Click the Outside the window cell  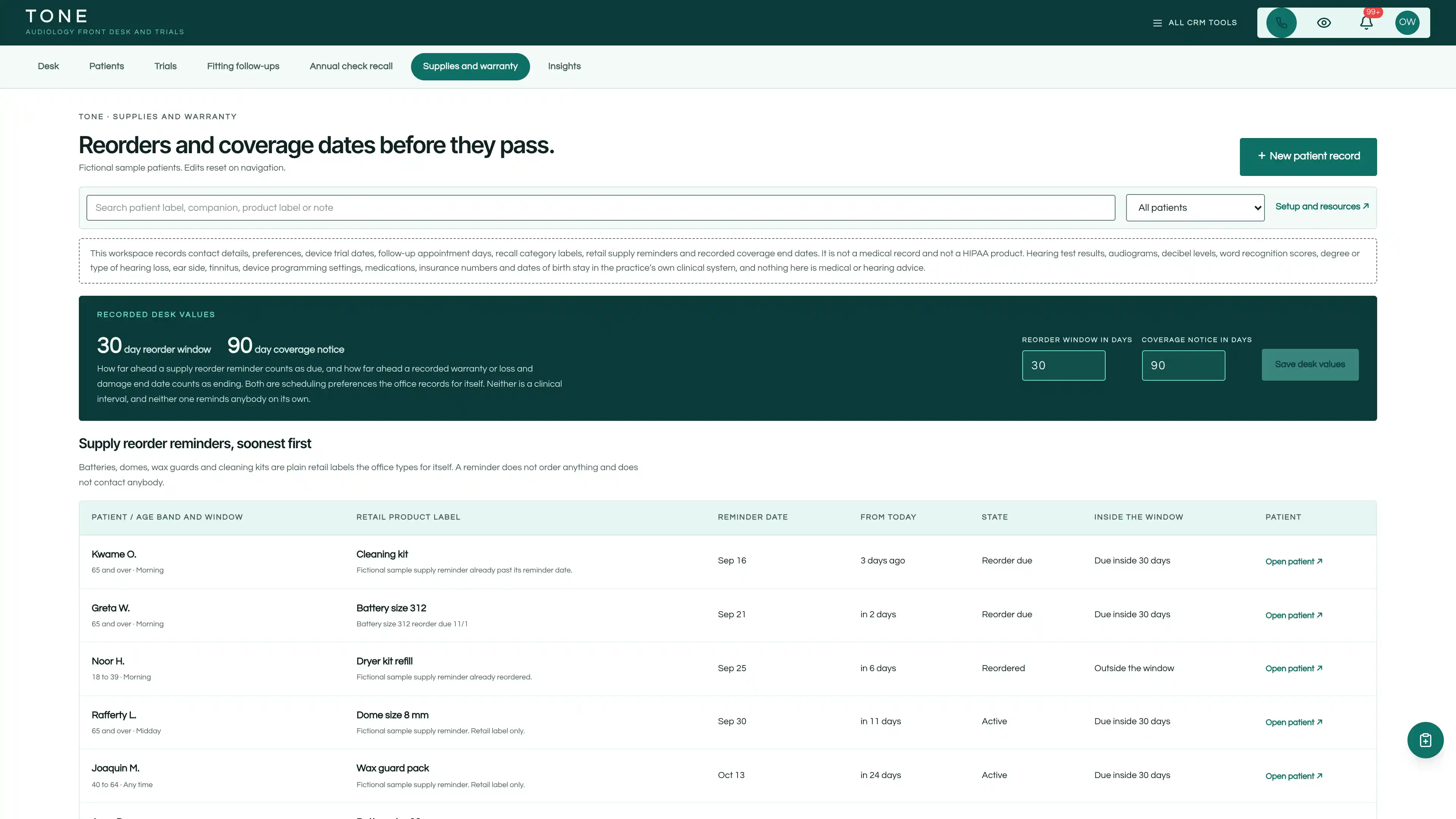point(1134,668)
